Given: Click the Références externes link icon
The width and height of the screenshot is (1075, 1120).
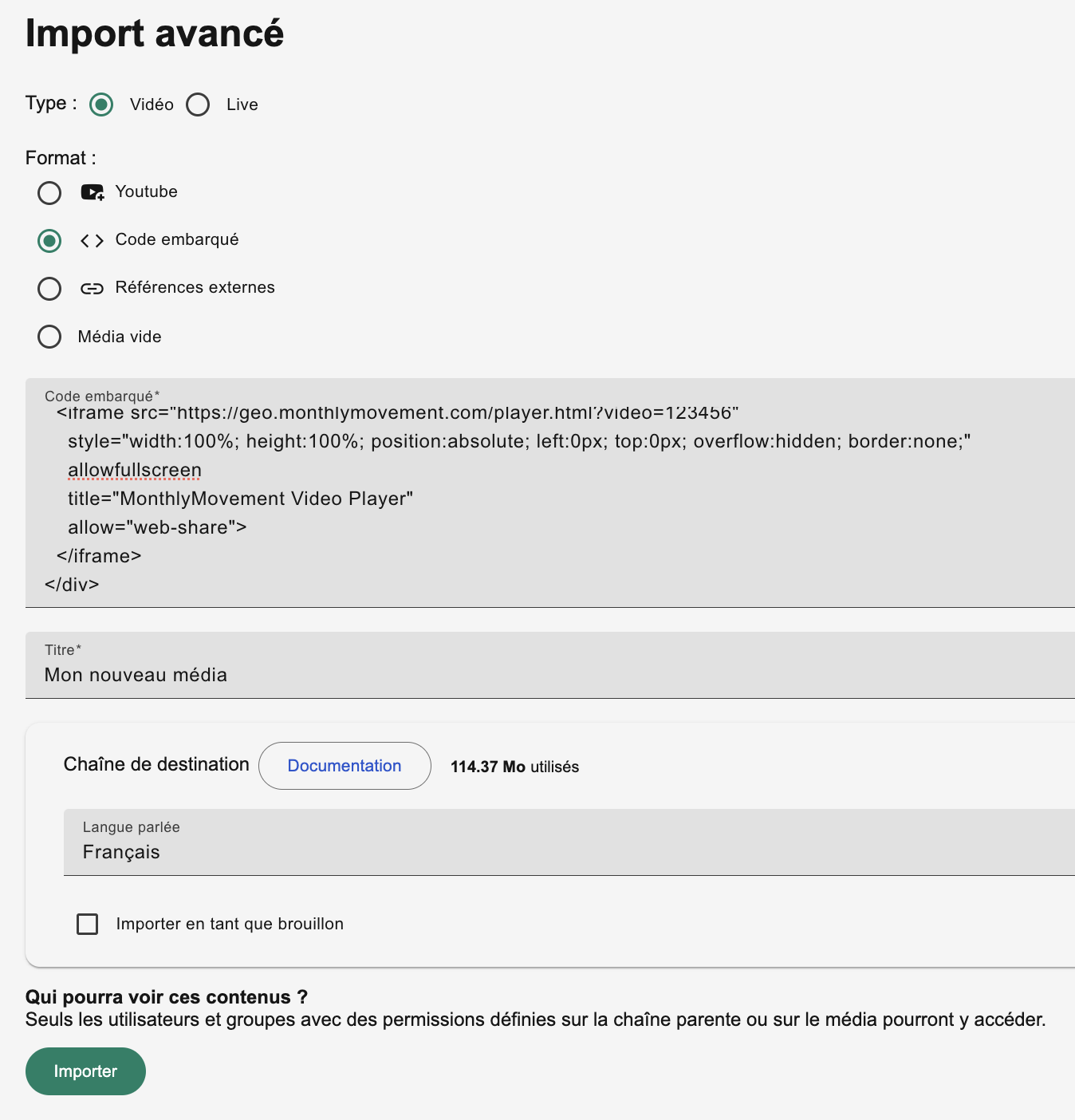Looking at the screenshot, I should [93, 289].
